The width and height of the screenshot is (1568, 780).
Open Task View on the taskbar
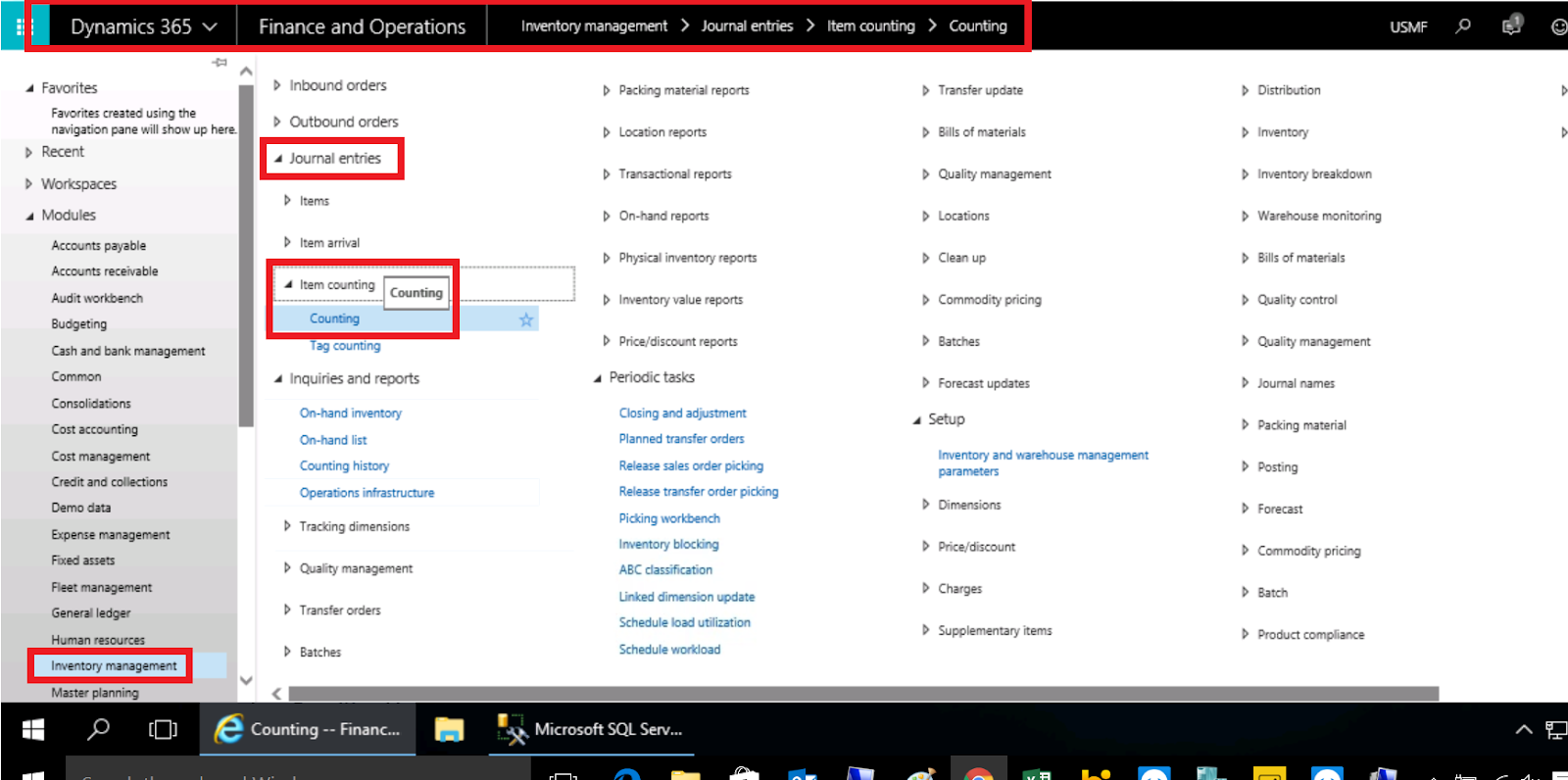pos(163,729)
